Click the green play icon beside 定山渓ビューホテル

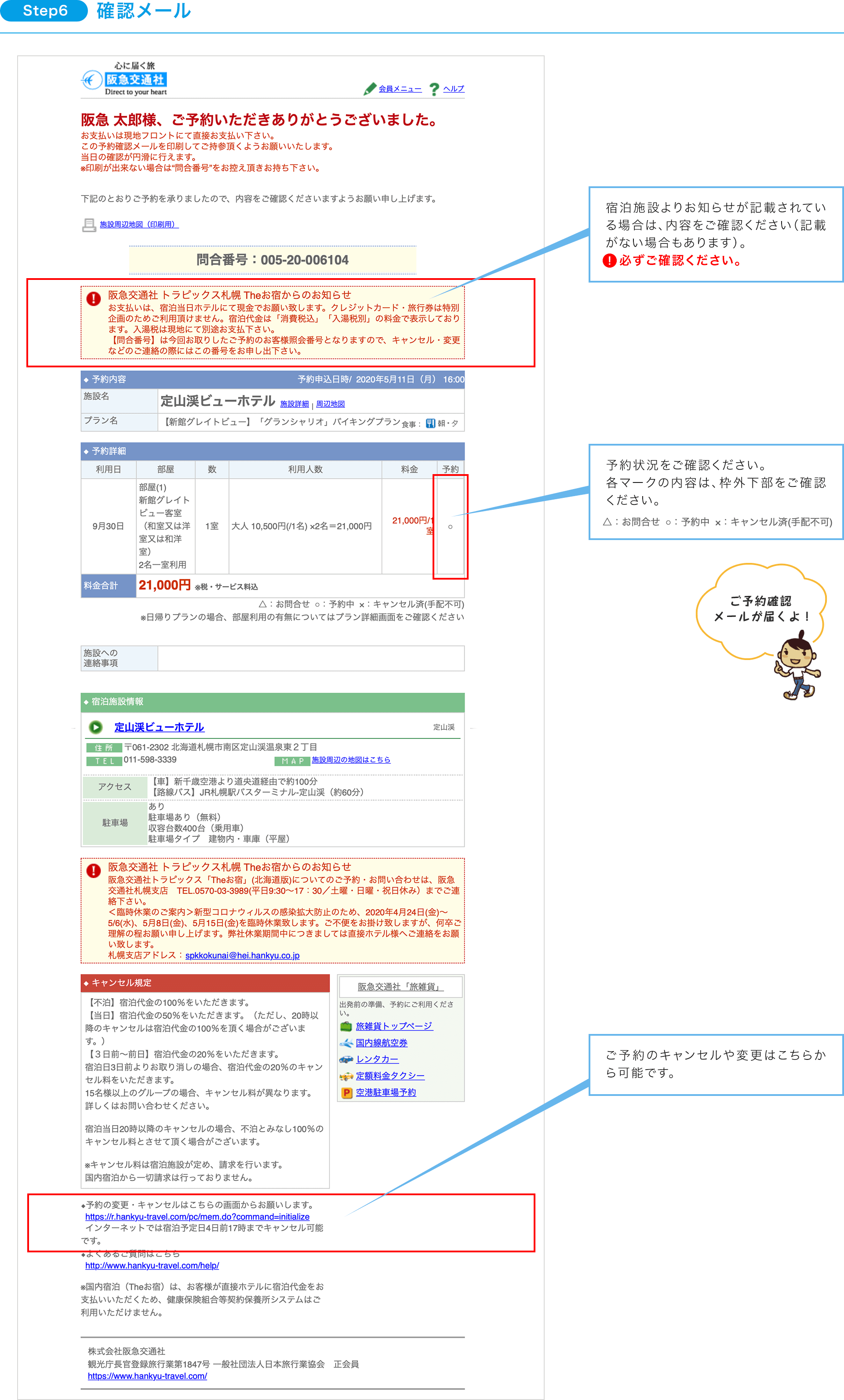tap(95, 727)
